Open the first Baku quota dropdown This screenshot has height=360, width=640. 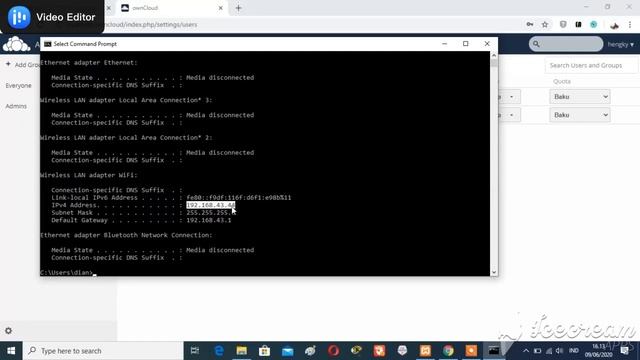(x=580, y=97)
